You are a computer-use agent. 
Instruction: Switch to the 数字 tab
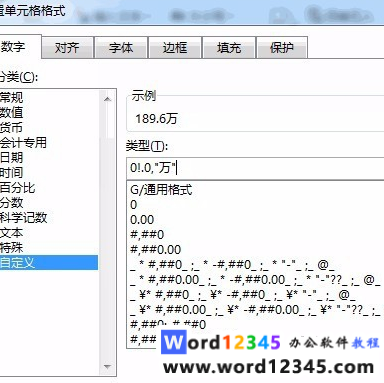click(x=20, y=47)
